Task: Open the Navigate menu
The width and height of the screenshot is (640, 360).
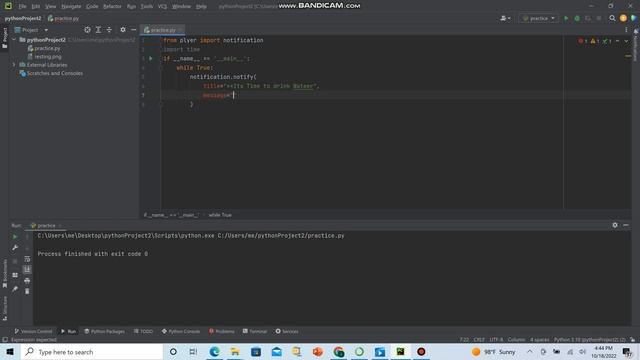Action: click(x=71, y=7)
